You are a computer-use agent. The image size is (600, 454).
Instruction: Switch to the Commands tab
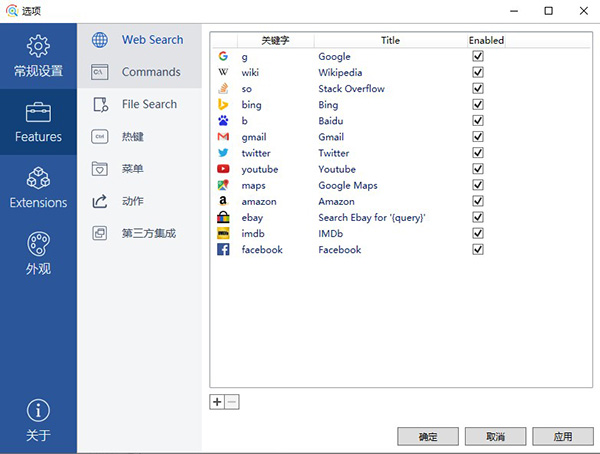pyautogui.click(x=150, y=72)
